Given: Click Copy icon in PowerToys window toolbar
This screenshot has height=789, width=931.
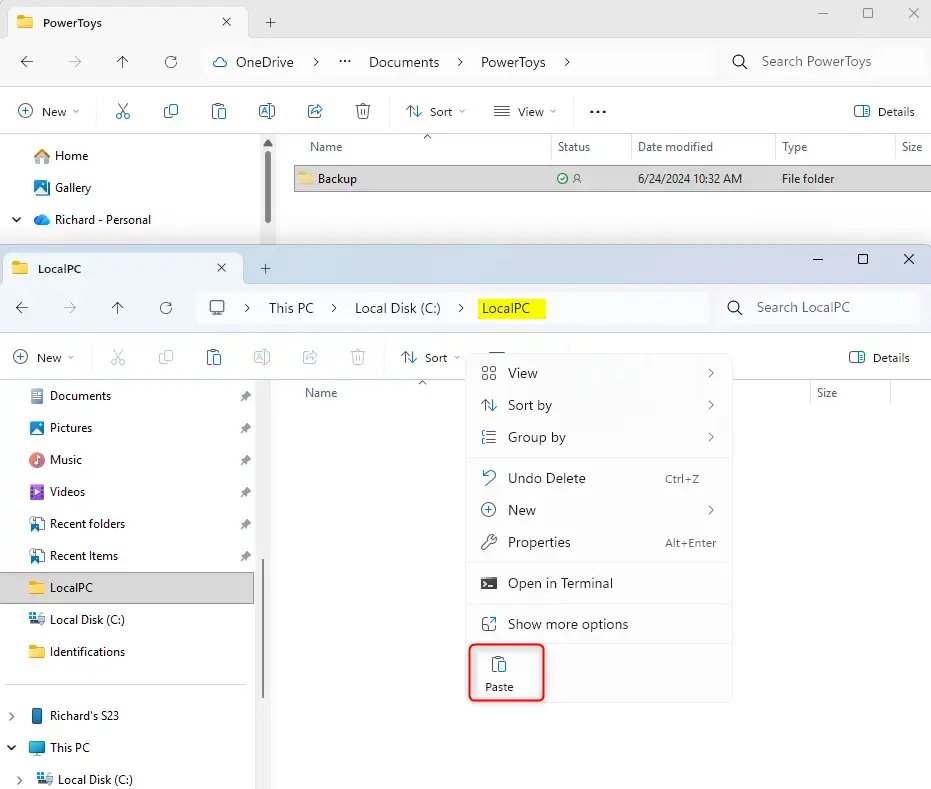Looking at the screenshot, I should [x=171, y=111].
